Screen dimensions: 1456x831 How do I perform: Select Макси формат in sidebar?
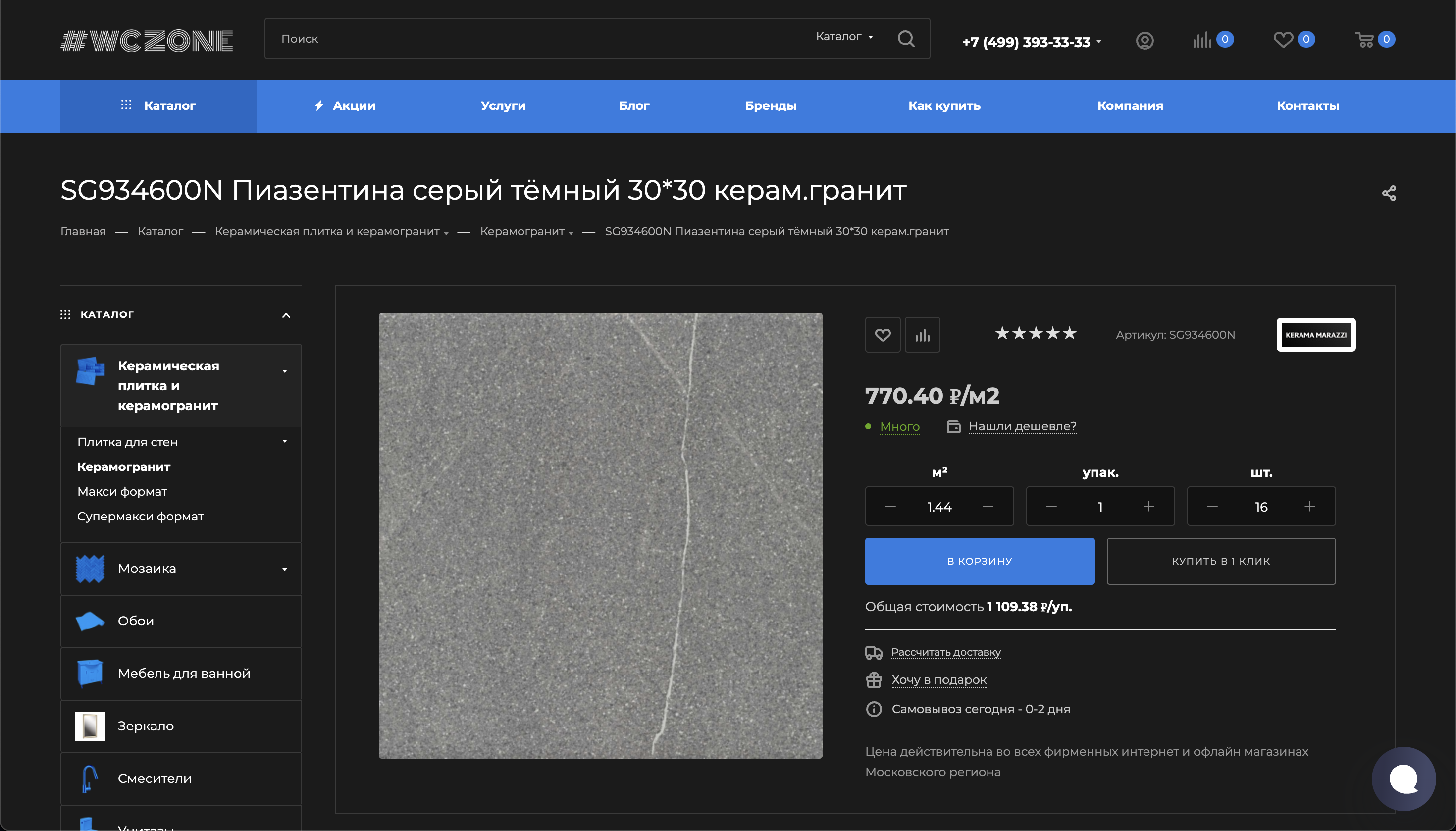pos(122,492)
